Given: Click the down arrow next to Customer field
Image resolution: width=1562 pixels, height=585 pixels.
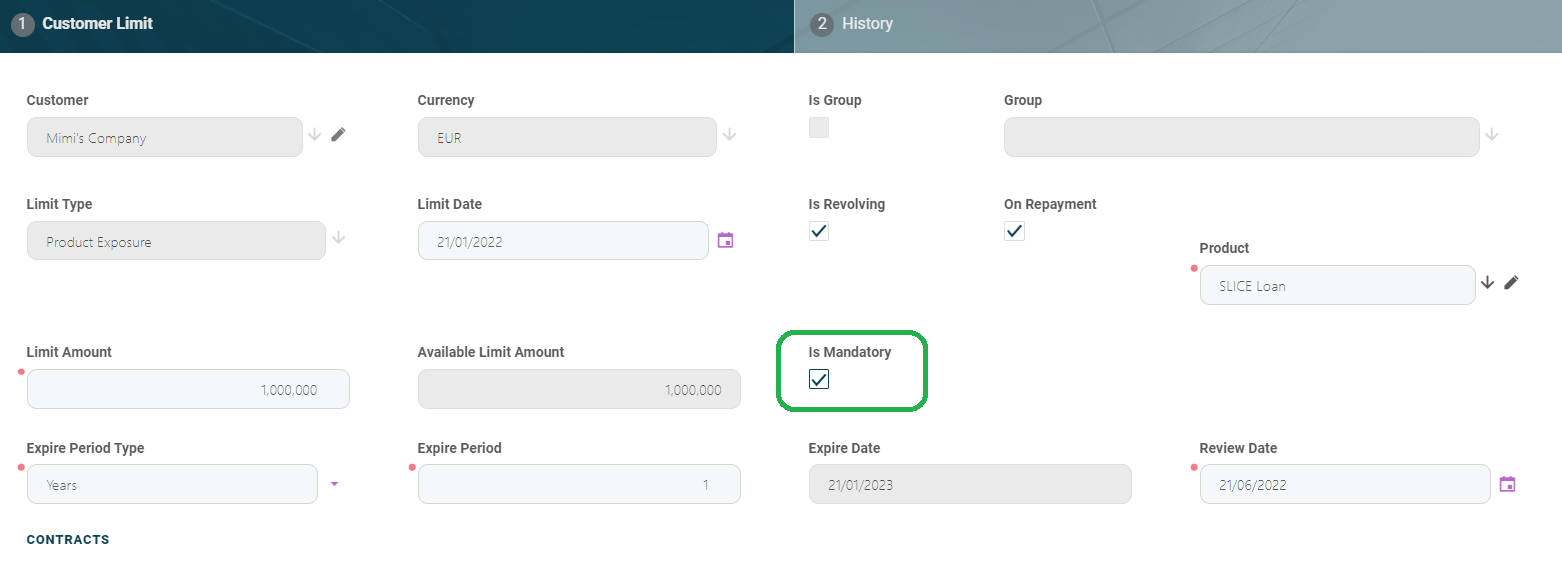Looking at the screenshot, I should click(x=315, y=134).
